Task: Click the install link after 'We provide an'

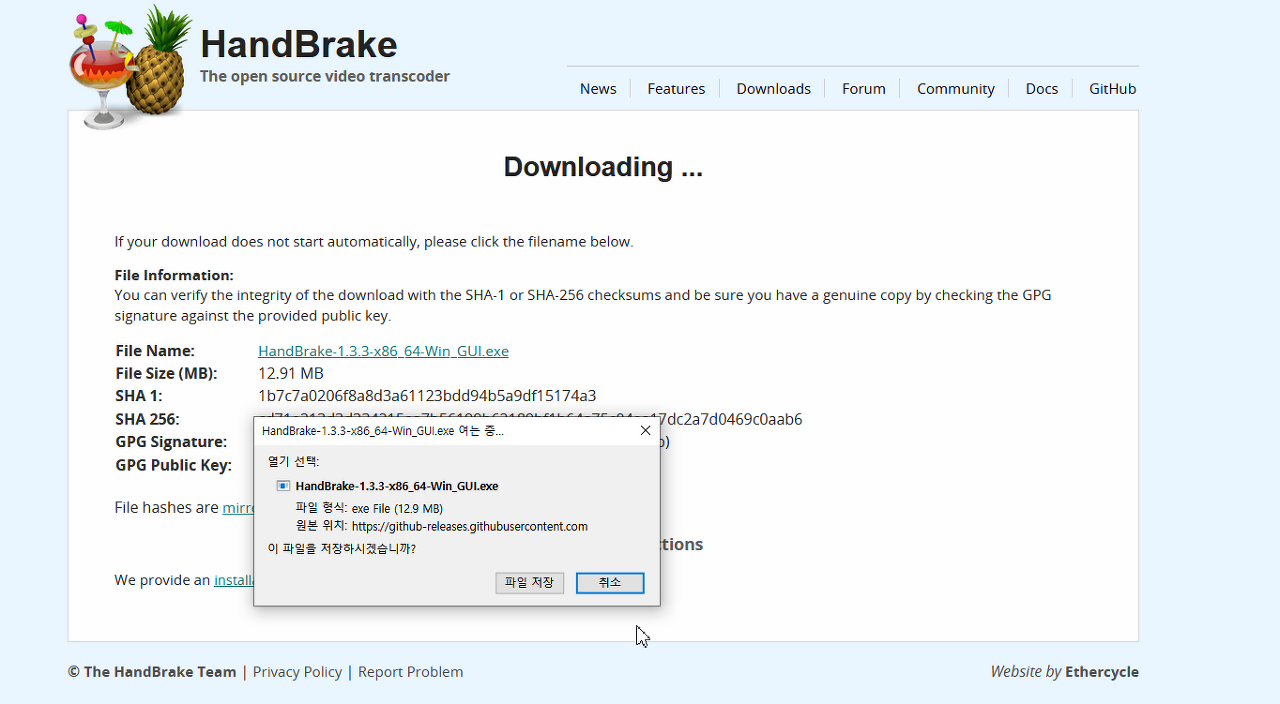Action: pos(234,580)
